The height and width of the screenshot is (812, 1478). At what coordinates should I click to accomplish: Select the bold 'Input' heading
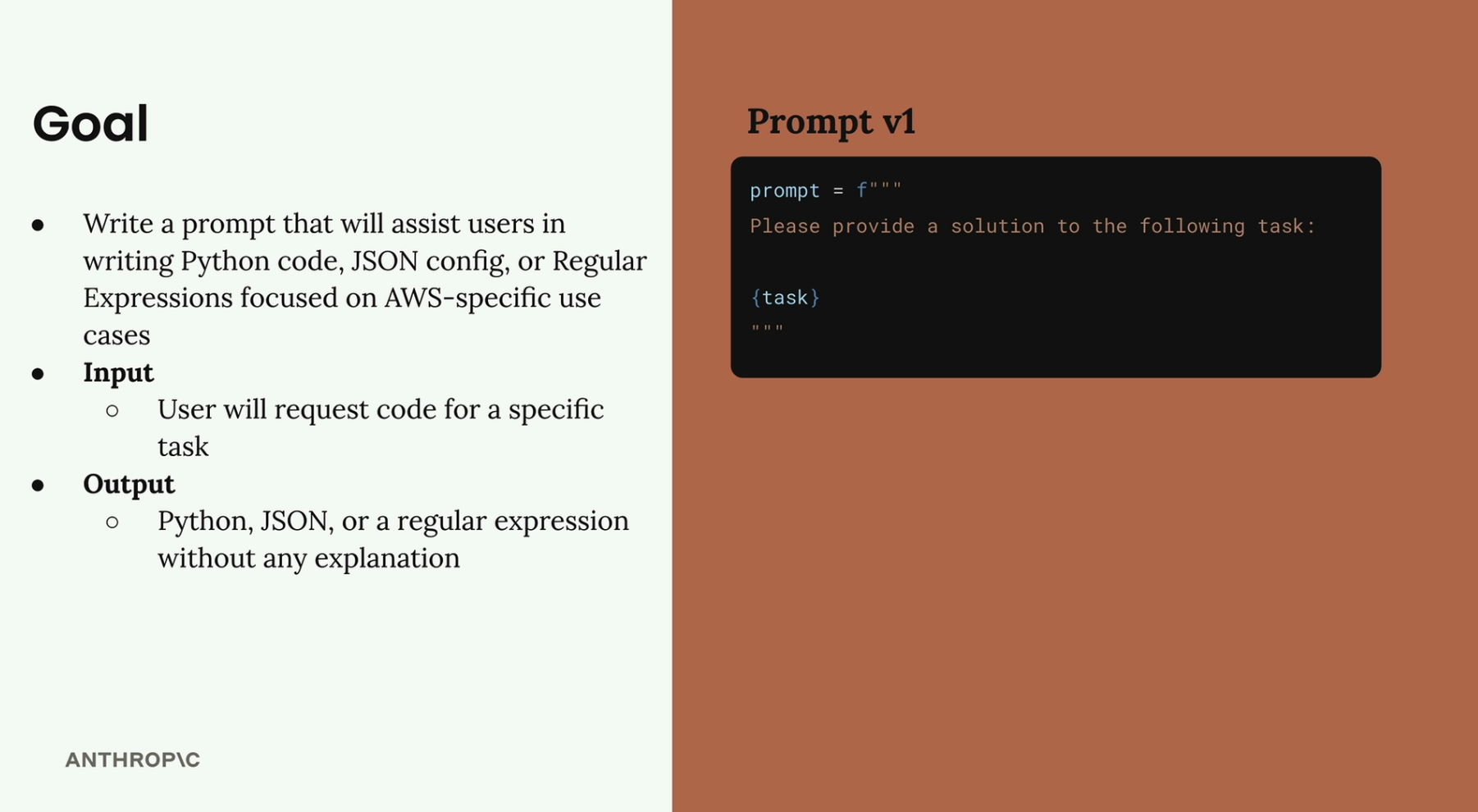tap(118, 372)
